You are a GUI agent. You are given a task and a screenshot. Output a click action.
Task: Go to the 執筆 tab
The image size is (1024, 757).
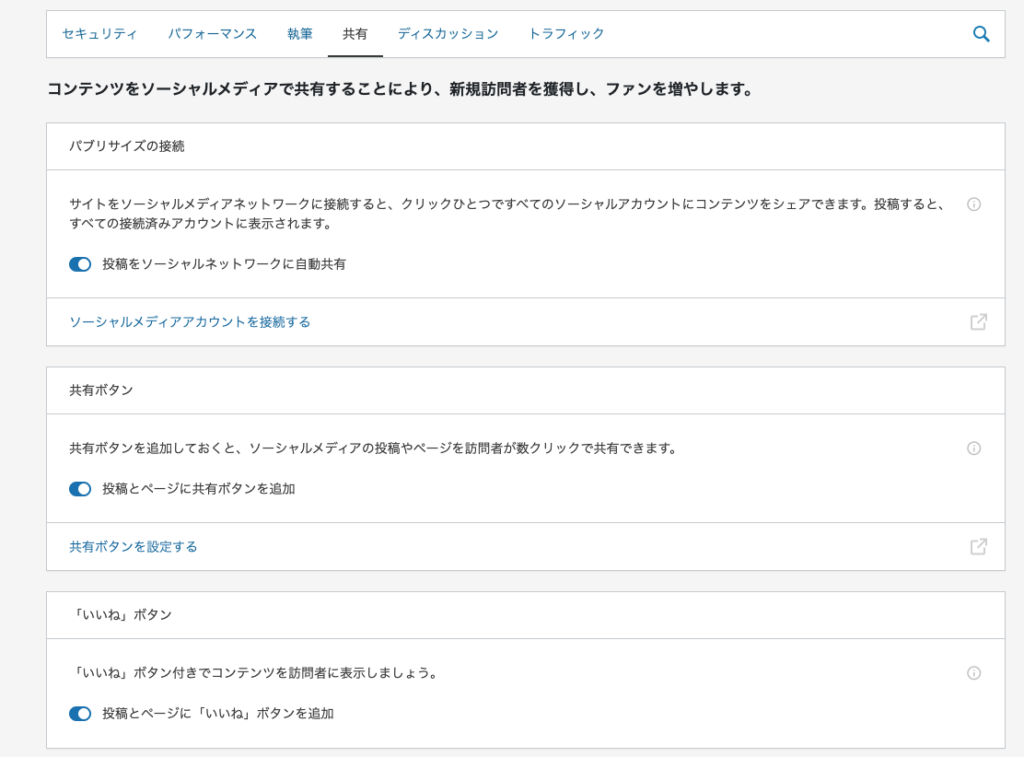click(x=300, y=34)
